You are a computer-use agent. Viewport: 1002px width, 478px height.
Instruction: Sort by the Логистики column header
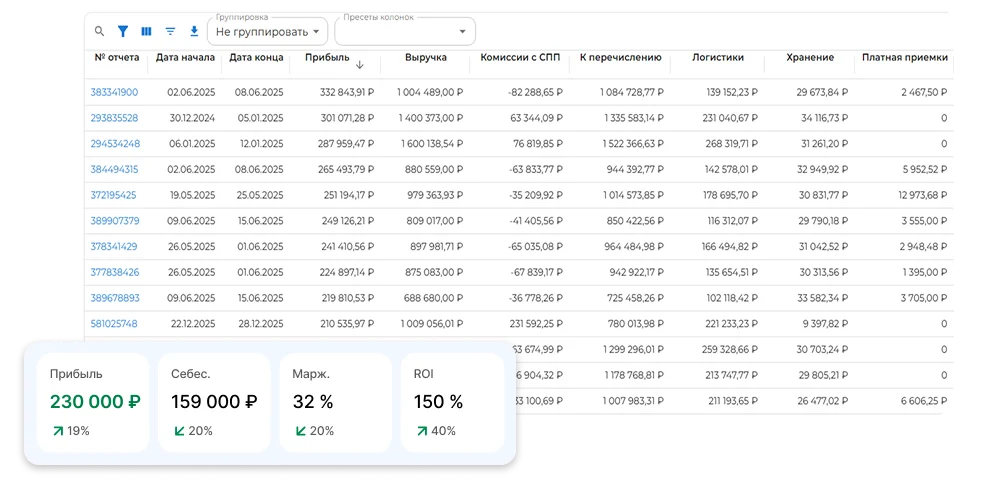pyautogui.click(x=718, y=57)
